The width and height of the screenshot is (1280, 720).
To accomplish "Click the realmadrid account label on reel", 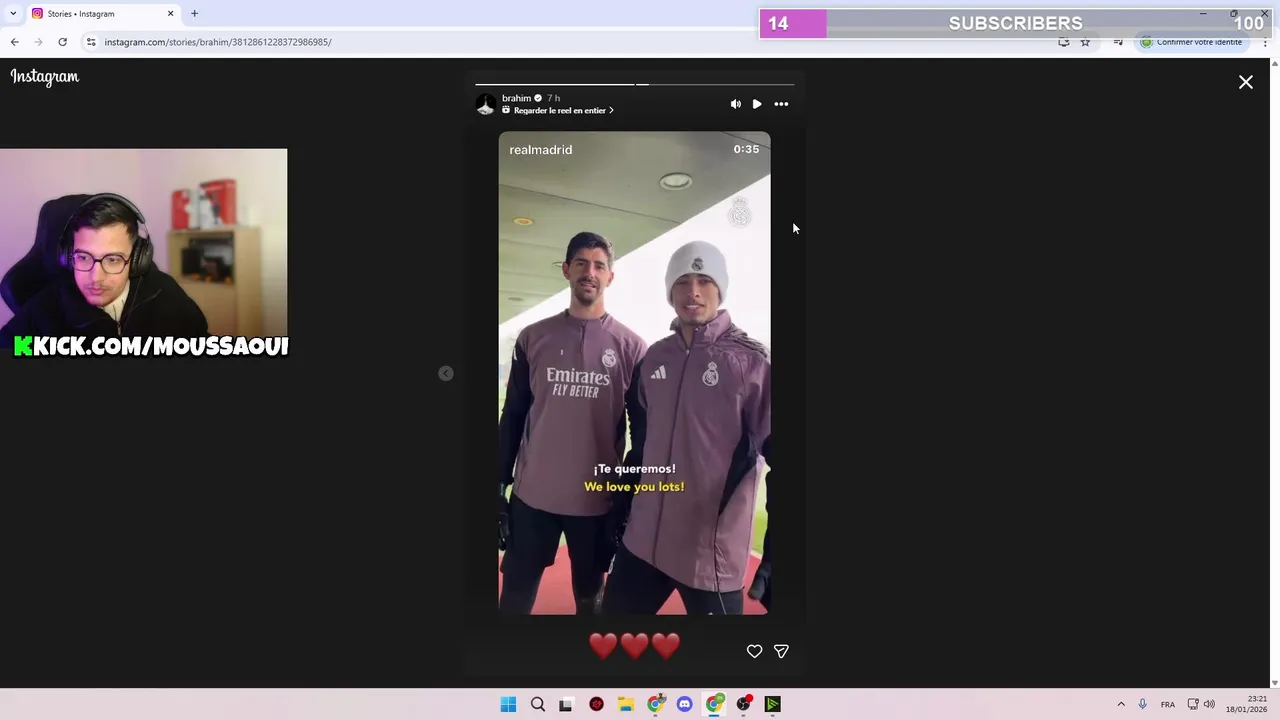I will 541,150.
